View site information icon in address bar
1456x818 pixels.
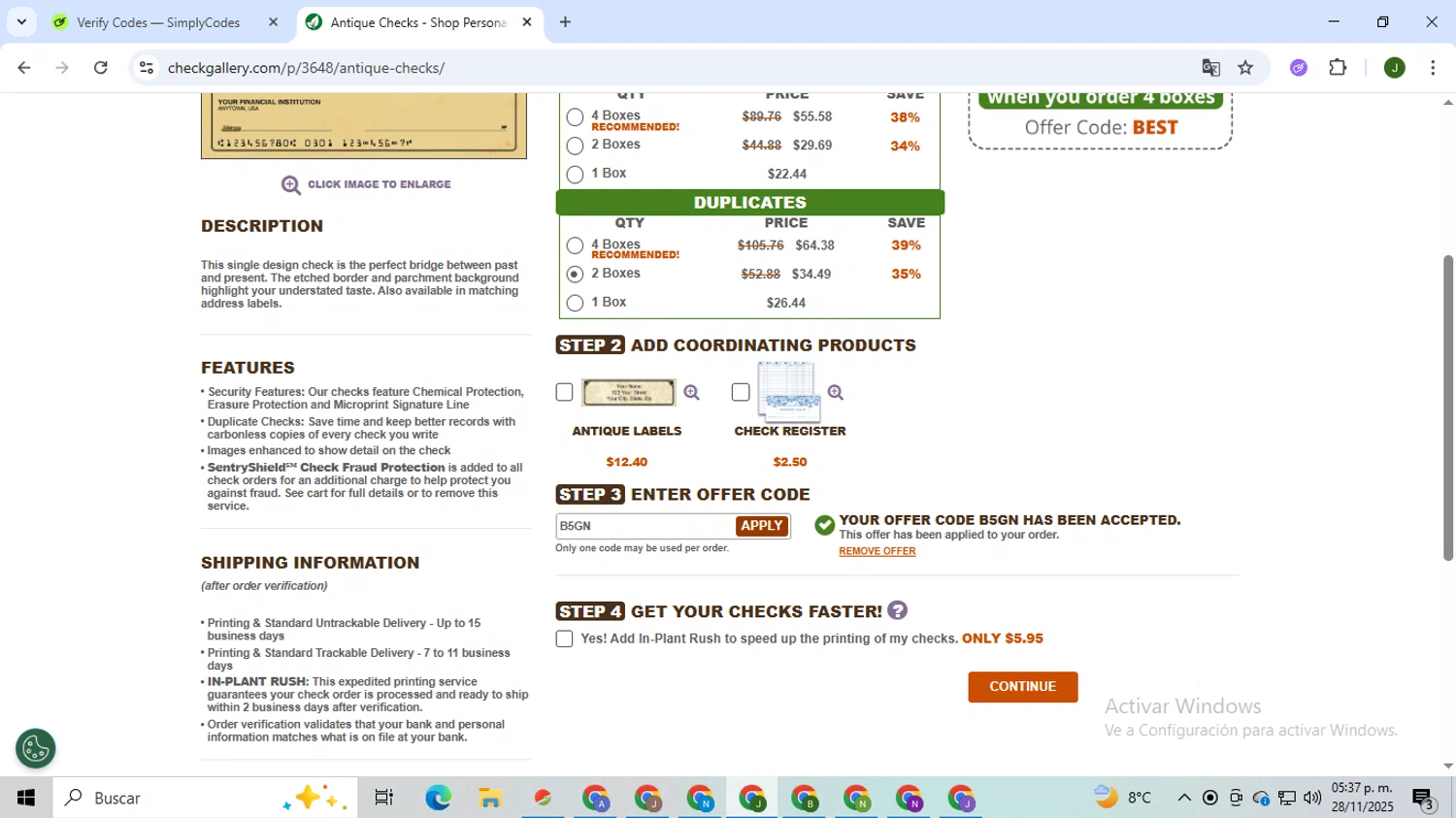(147, 68)
